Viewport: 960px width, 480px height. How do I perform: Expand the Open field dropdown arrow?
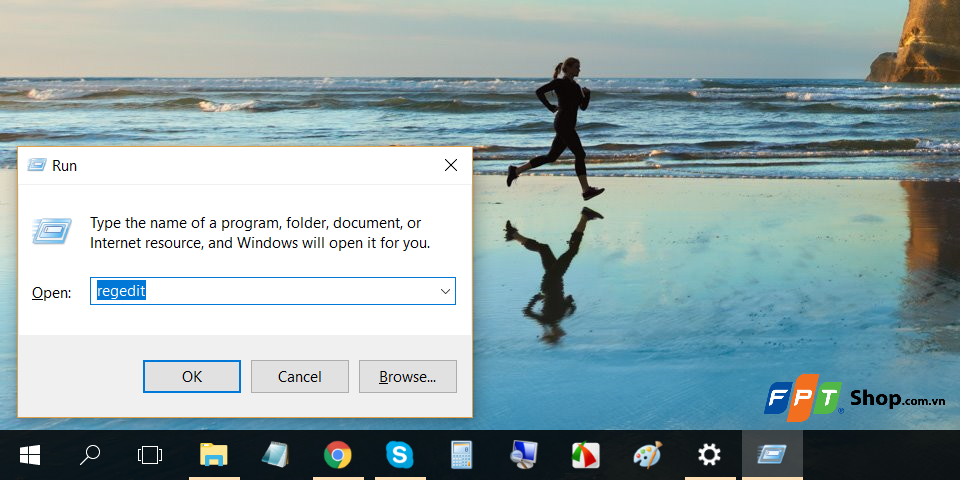click(445, 291)
